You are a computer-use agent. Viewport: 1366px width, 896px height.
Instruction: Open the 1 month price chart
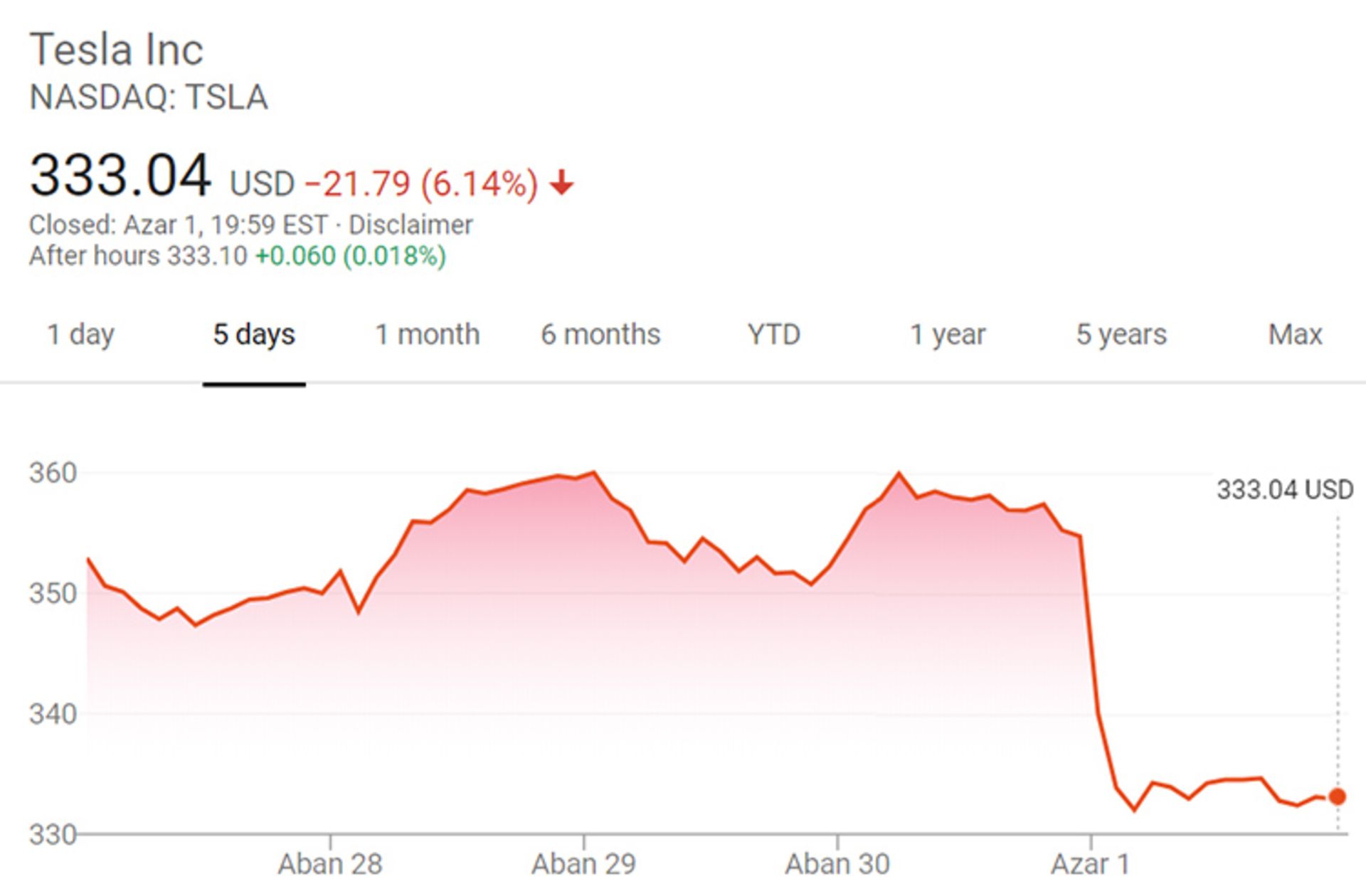click(427, 334)
